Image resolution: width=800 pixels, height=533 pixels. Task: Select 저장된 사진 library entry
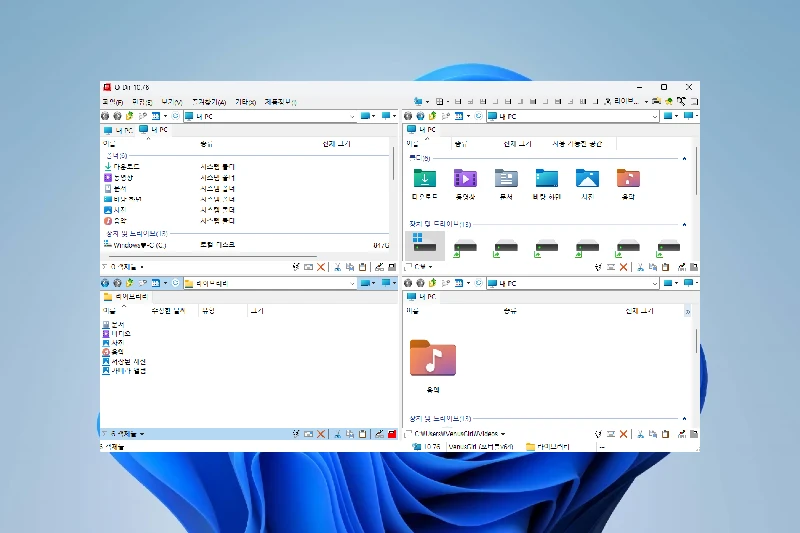[124, 362]
